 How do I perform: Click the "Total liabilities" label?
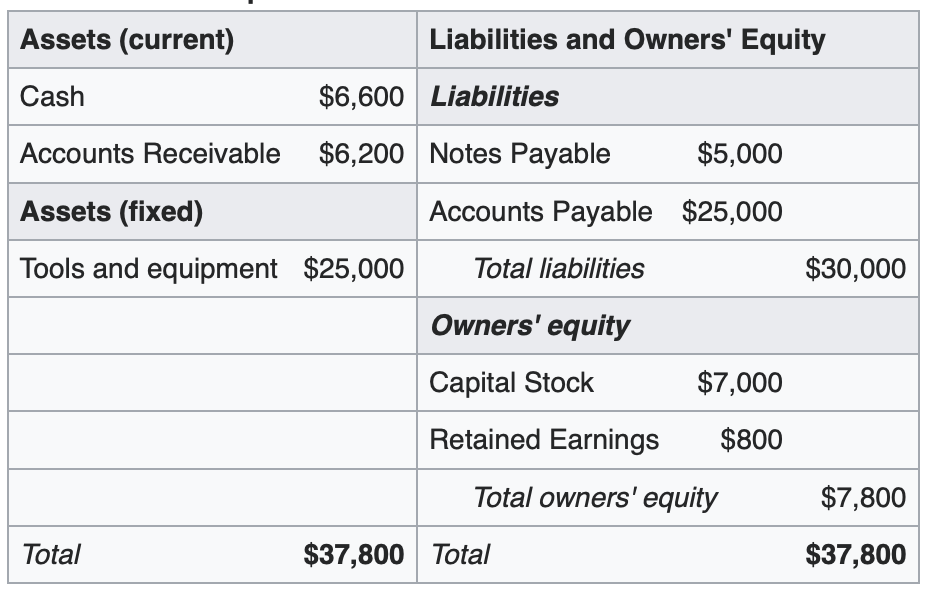(x=558, y=268)
